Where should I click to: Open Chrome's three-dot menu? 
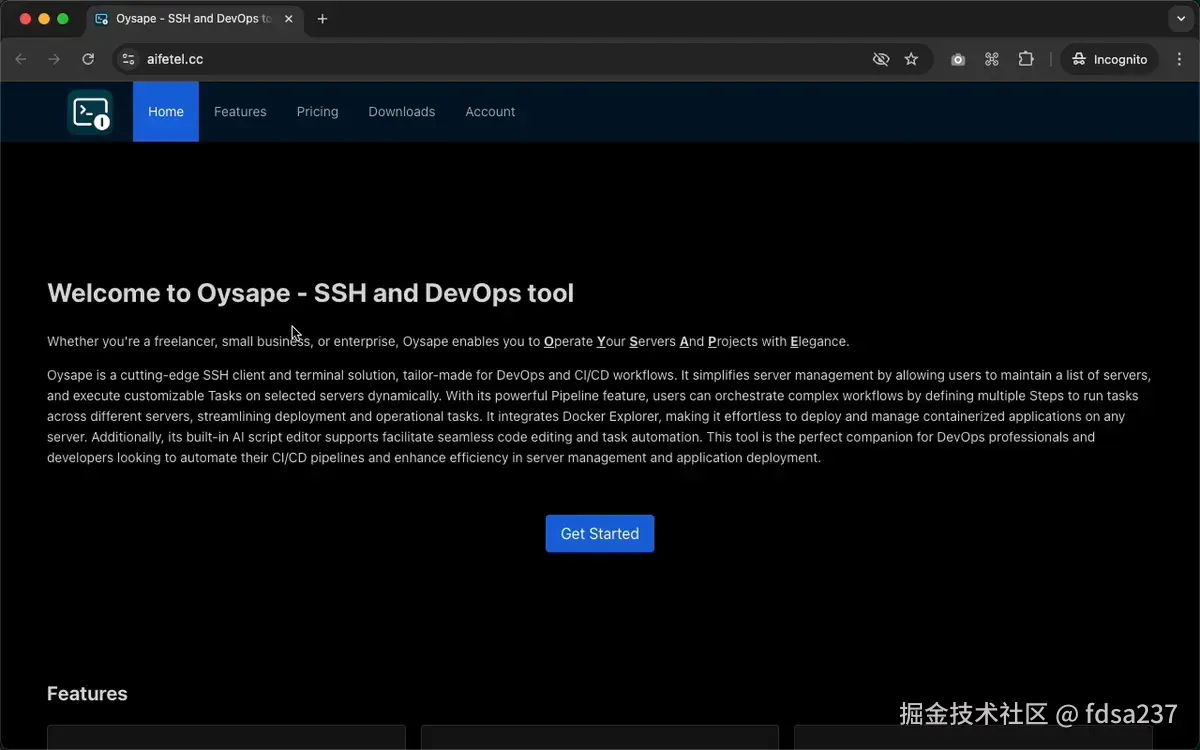coord(1181,59)
